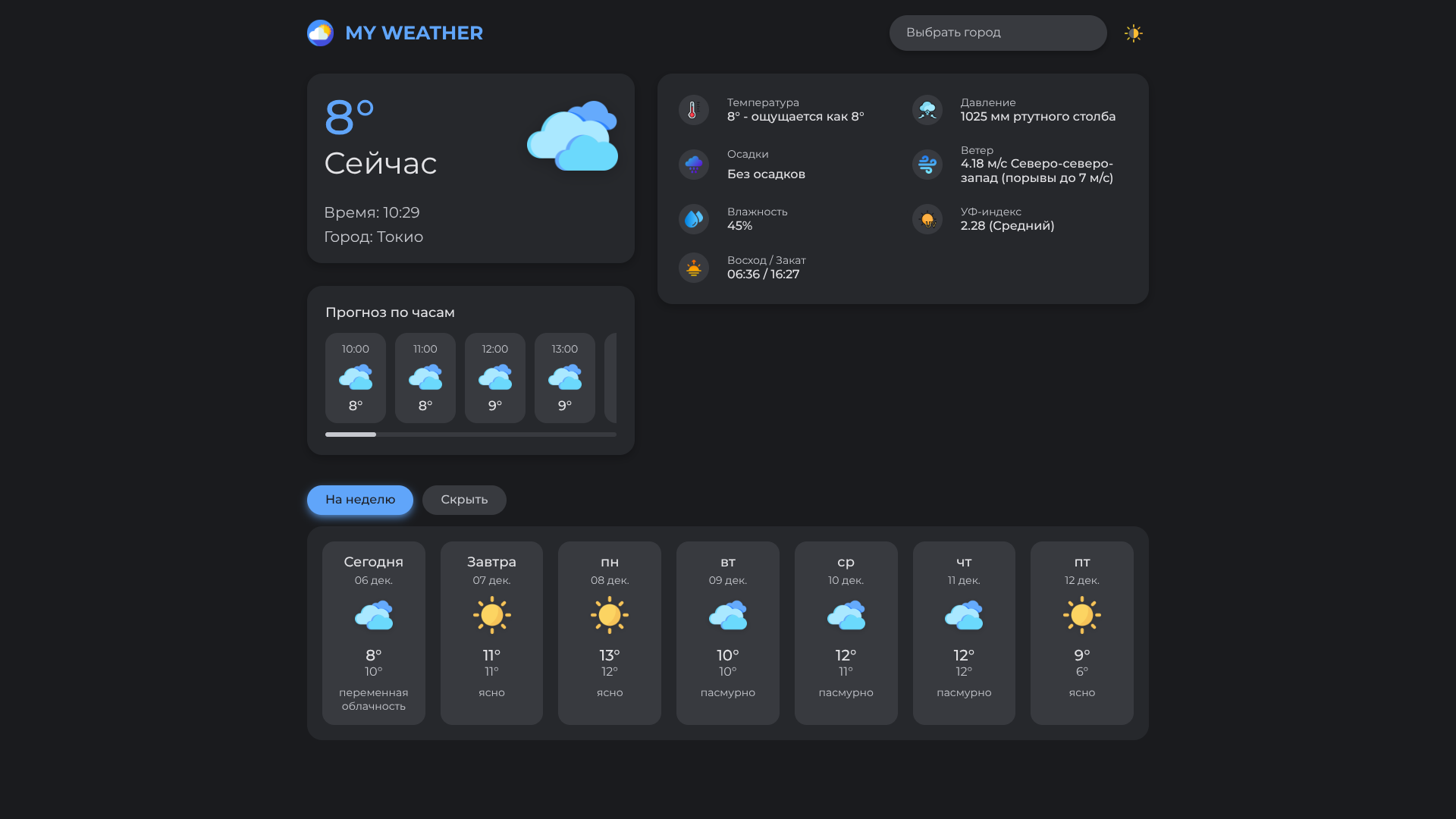
Task: Click the 6° low temperature on пт card
Action: 1082,672
